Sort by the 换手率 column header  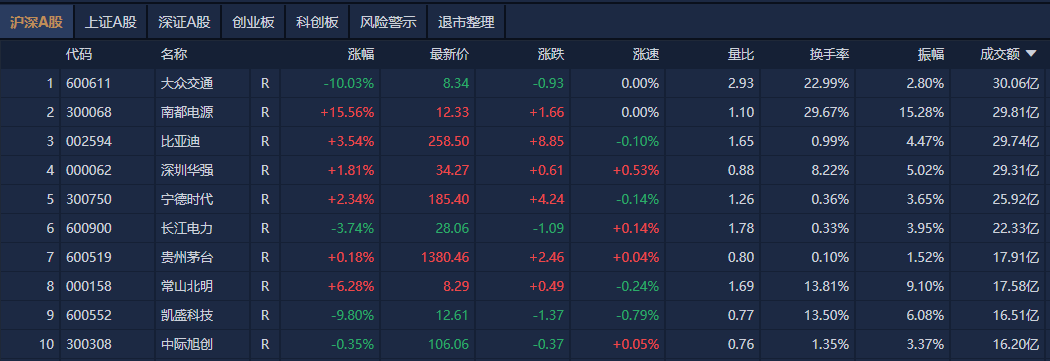[x=829, y=55]
